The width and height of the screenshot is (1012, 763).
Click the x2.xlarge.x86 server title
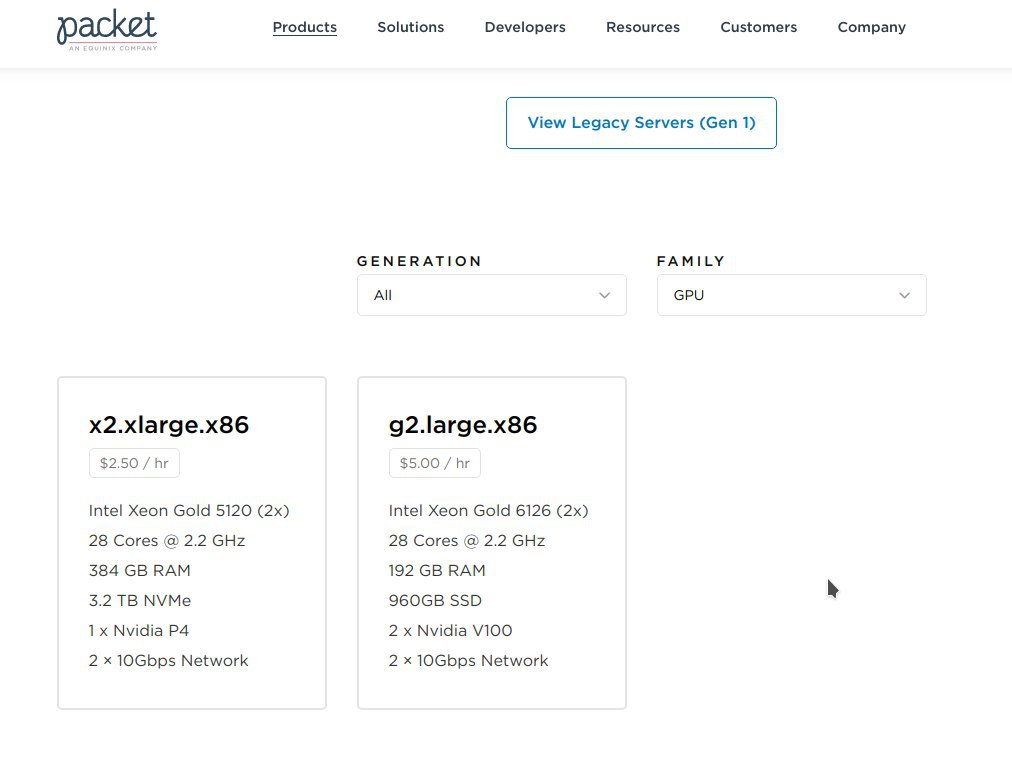tap(168, 425)
